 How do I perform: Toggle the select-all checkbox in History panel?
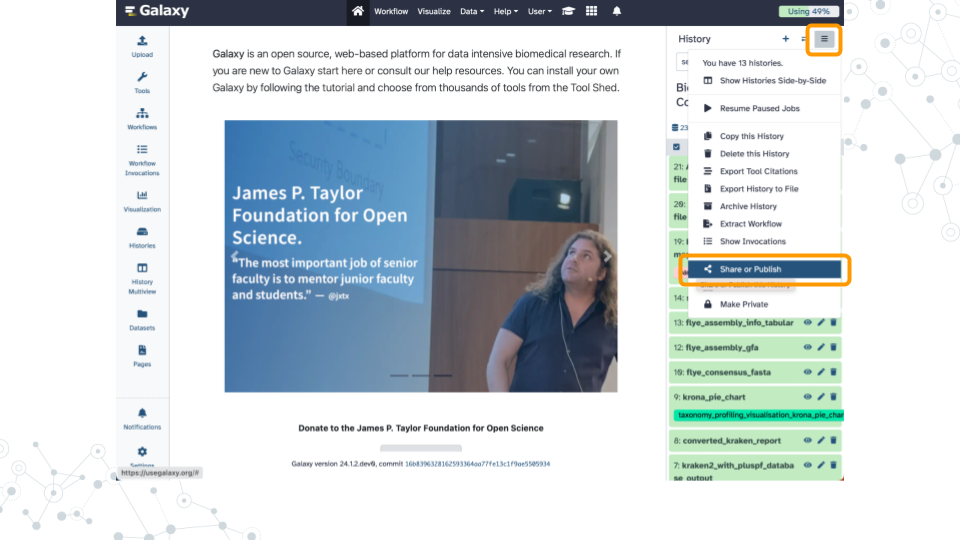coord(677,147)
